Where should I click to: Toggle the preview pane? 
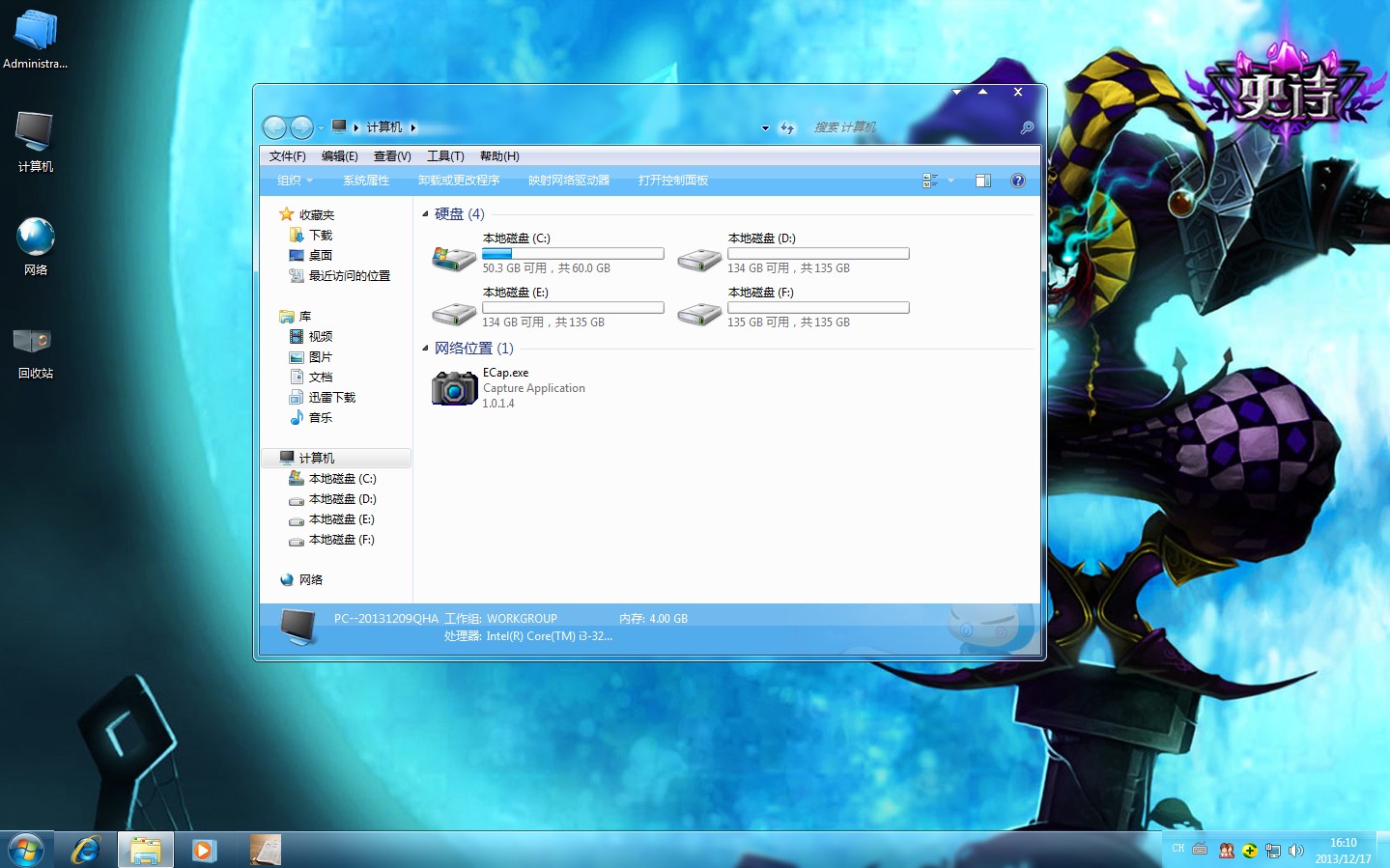click(983, 181)
